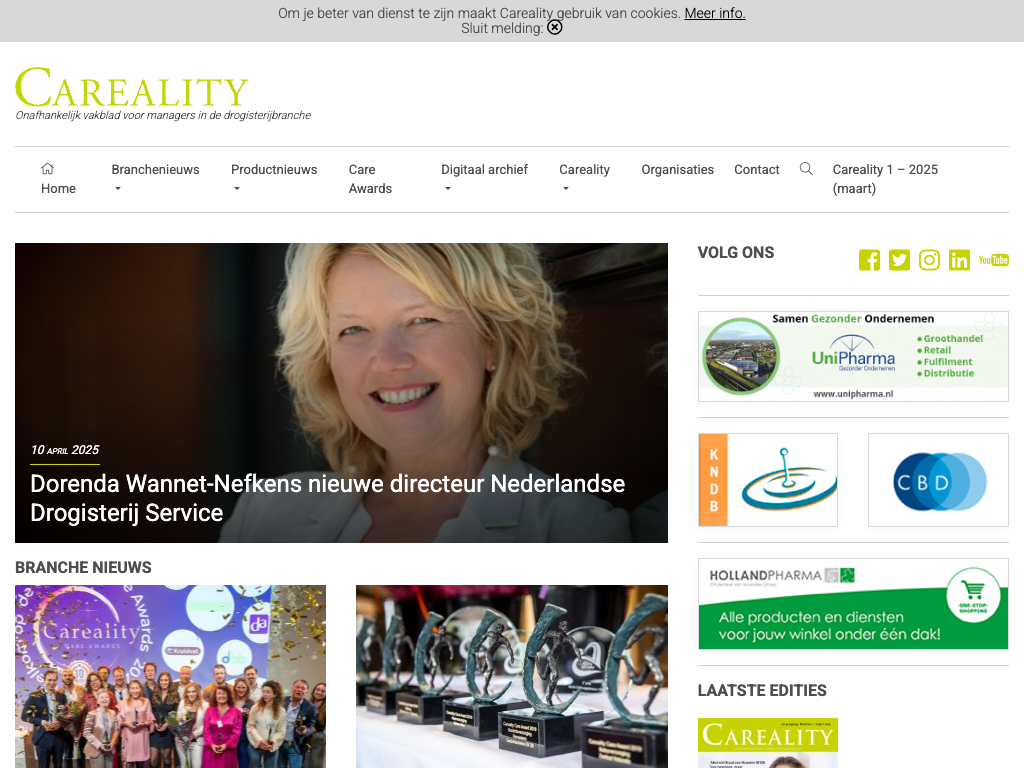Dismiss the cookie notice via the X
The image size is (1024, 768).
[x=554, y=27]
